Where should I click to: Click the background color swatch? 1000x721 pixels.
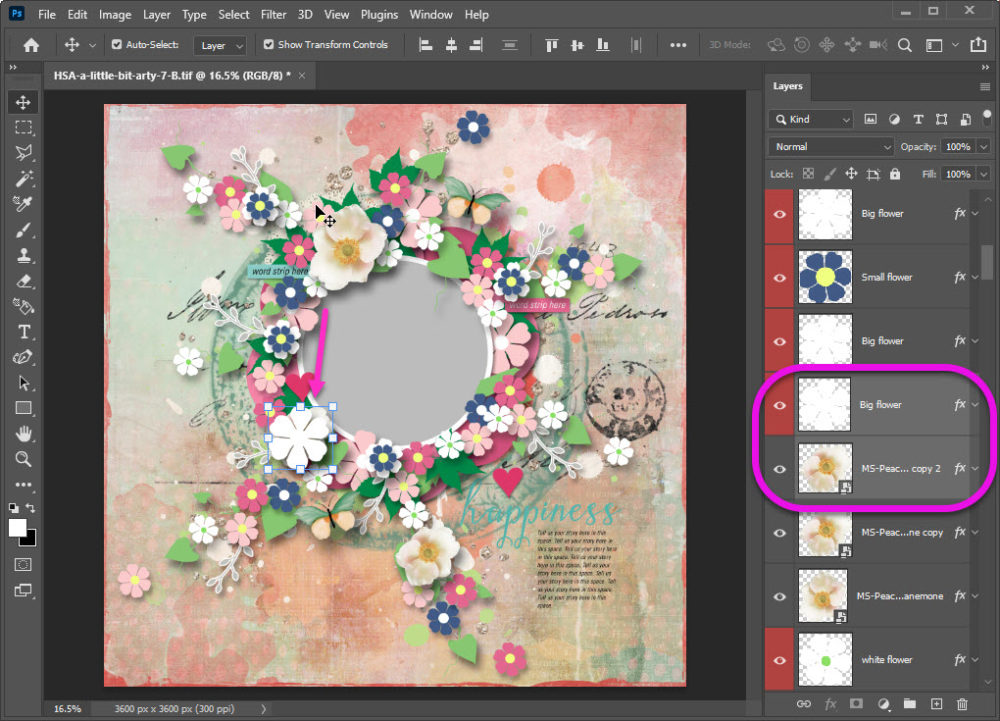[x=30, y=539]
